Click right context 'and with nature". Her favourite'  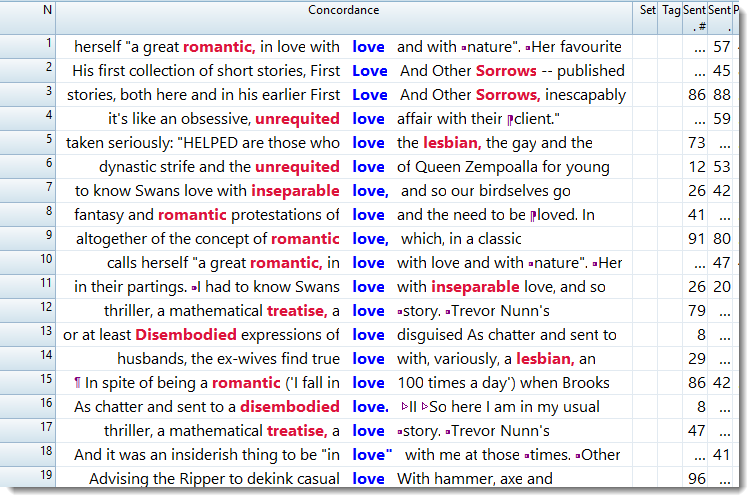(x=509, y=47)
